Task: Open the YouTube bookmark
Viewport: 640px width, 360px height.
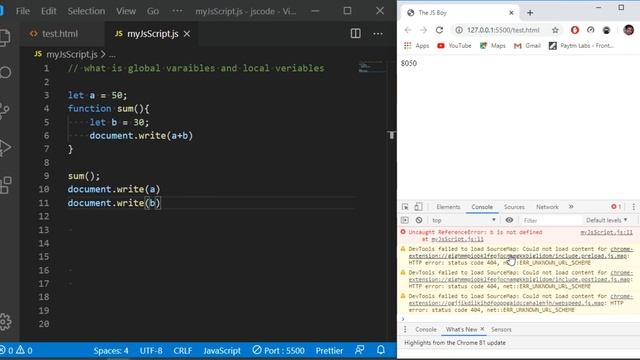Action: coord(454,46)
